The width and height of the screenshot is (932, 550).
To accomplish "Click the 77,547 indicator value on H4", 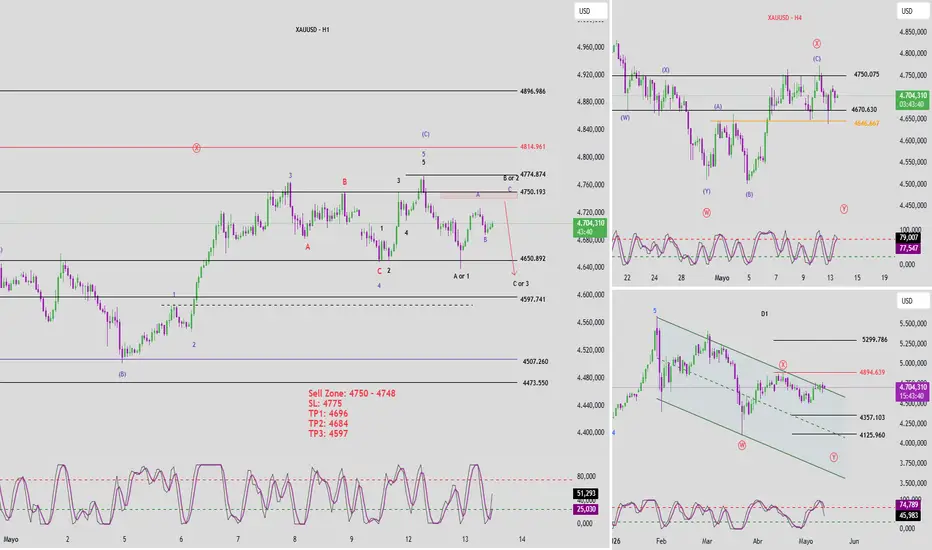I will 908,249.
